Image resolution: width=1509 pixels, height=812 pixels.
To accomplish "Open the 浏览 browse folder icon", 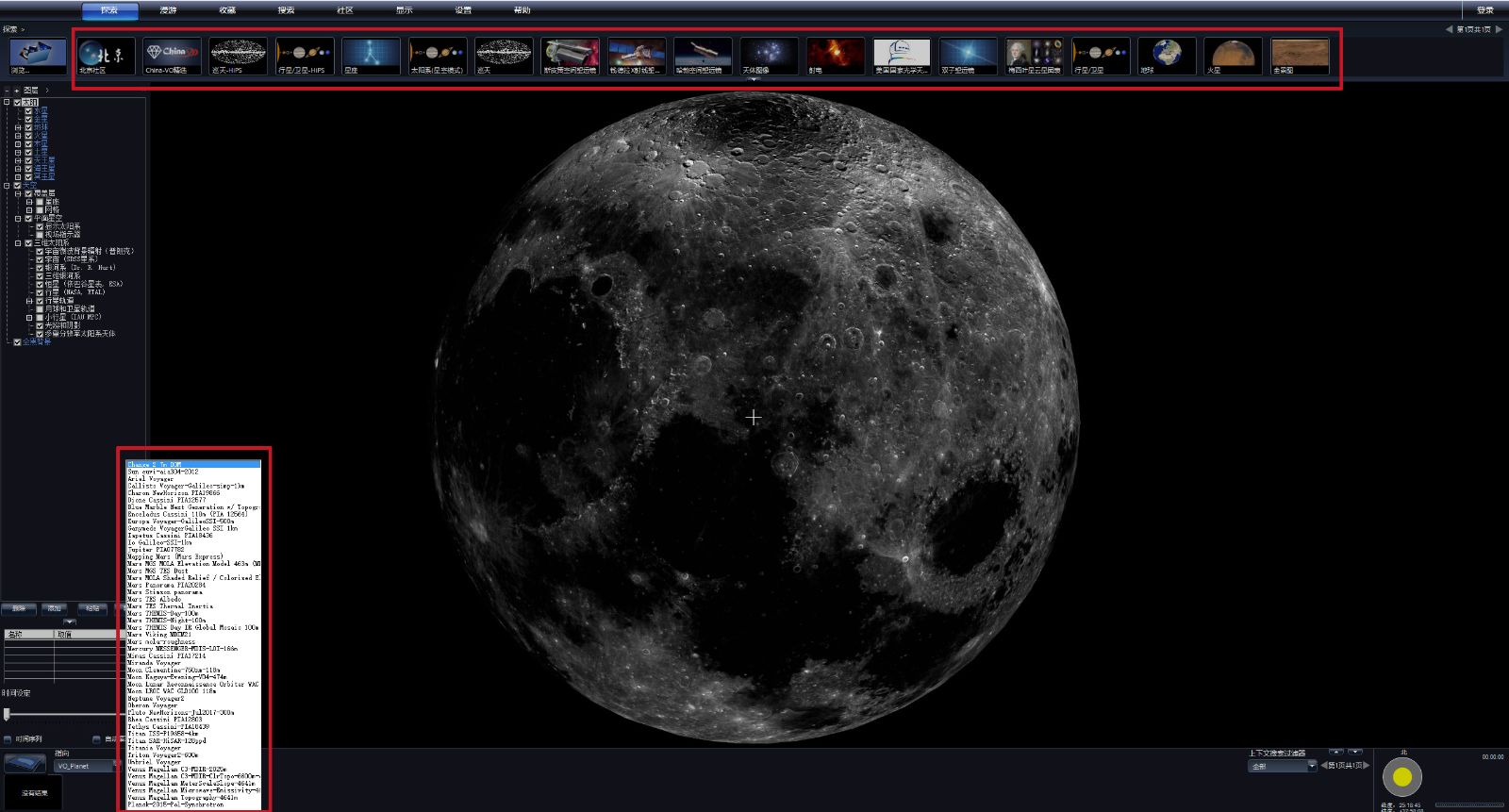I will (38, 55).
